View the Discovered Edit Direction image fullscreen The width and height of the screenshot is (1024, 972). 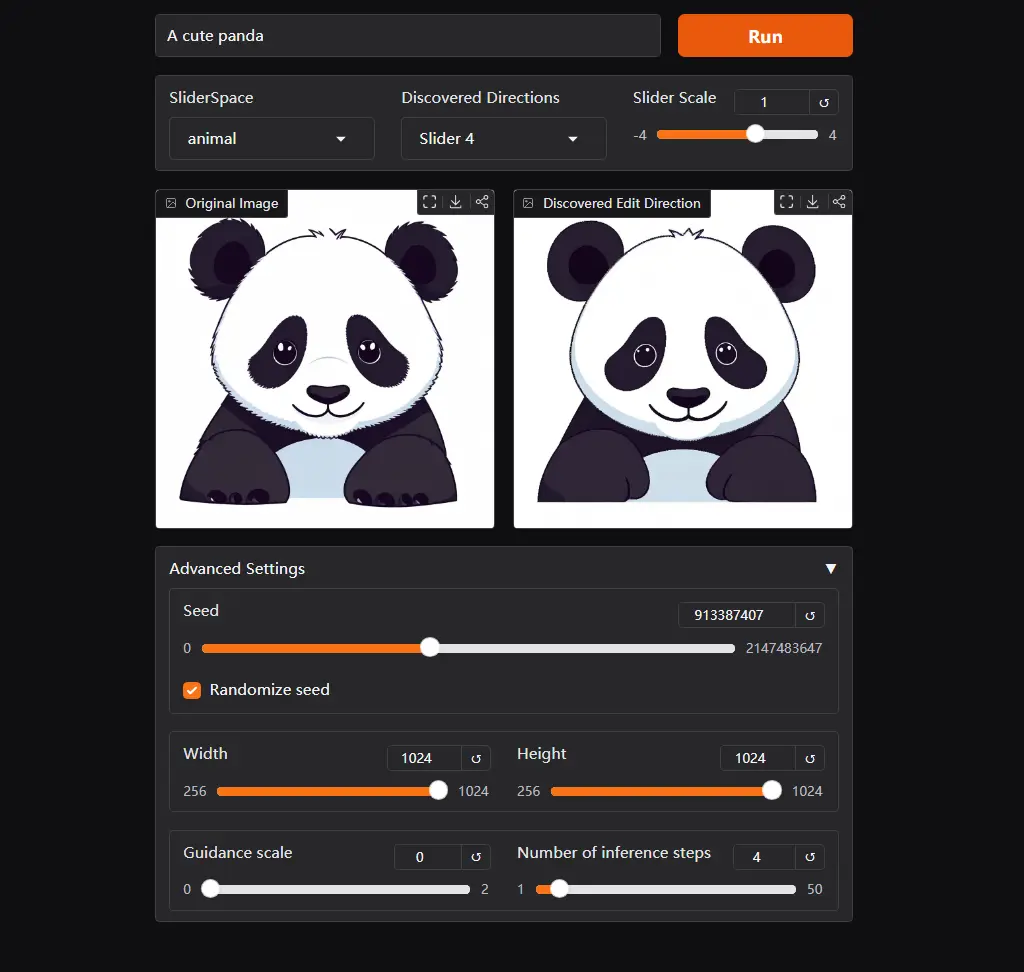point(786,202)
